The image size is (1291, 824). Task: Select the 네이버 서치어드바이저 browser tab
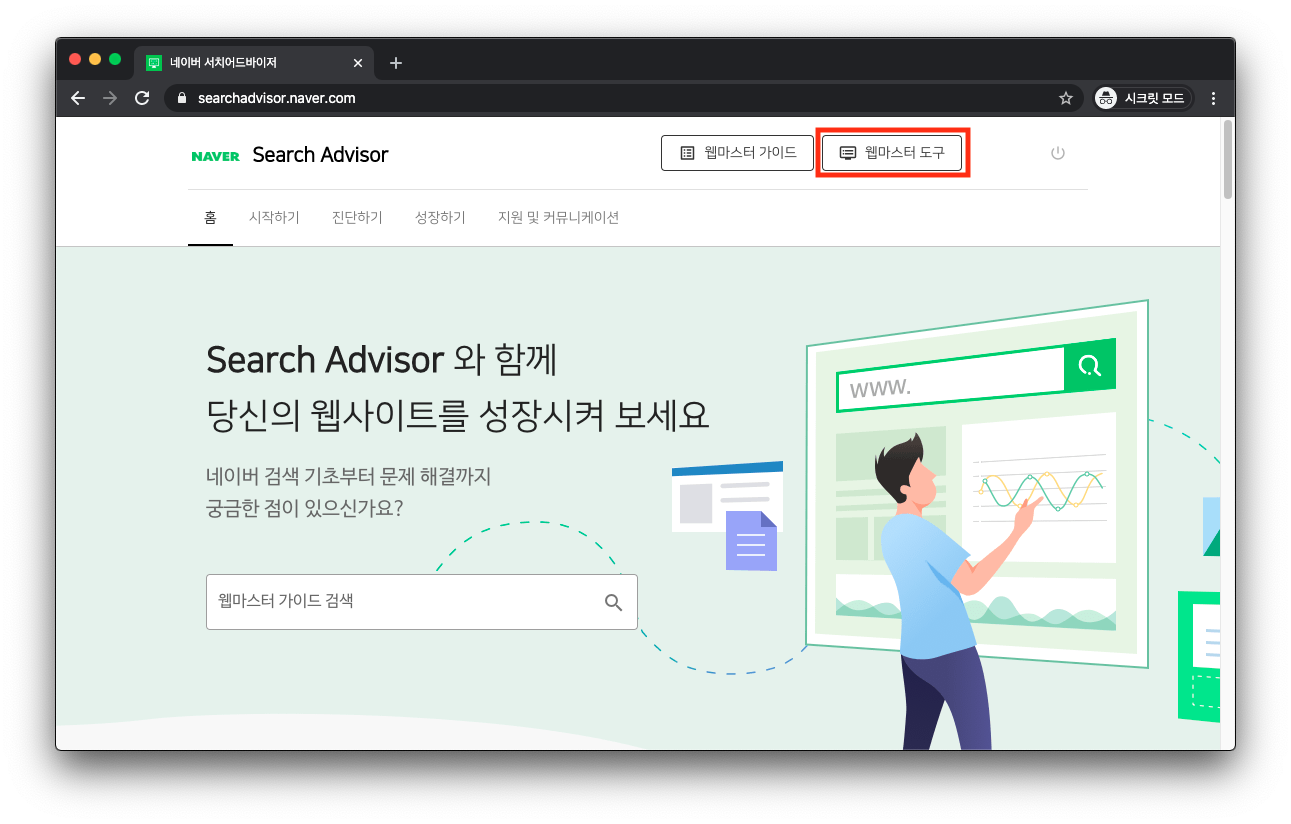point(254,63)
